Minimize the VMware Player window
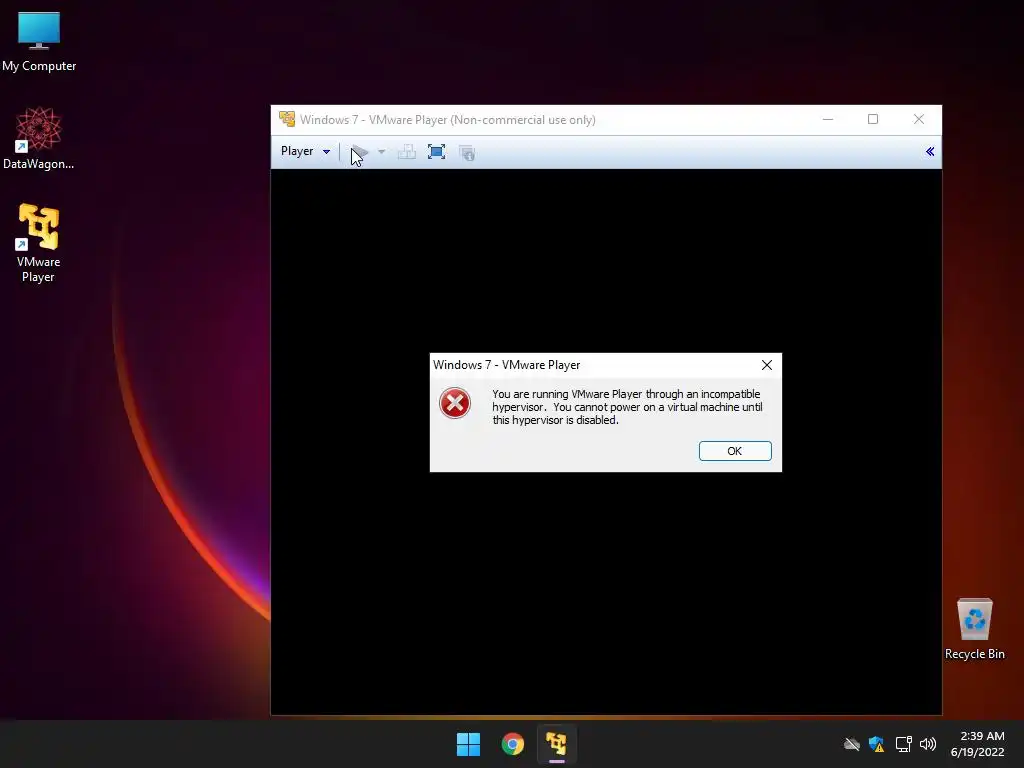Viewport: 1024px width, 768px height. 828,120
